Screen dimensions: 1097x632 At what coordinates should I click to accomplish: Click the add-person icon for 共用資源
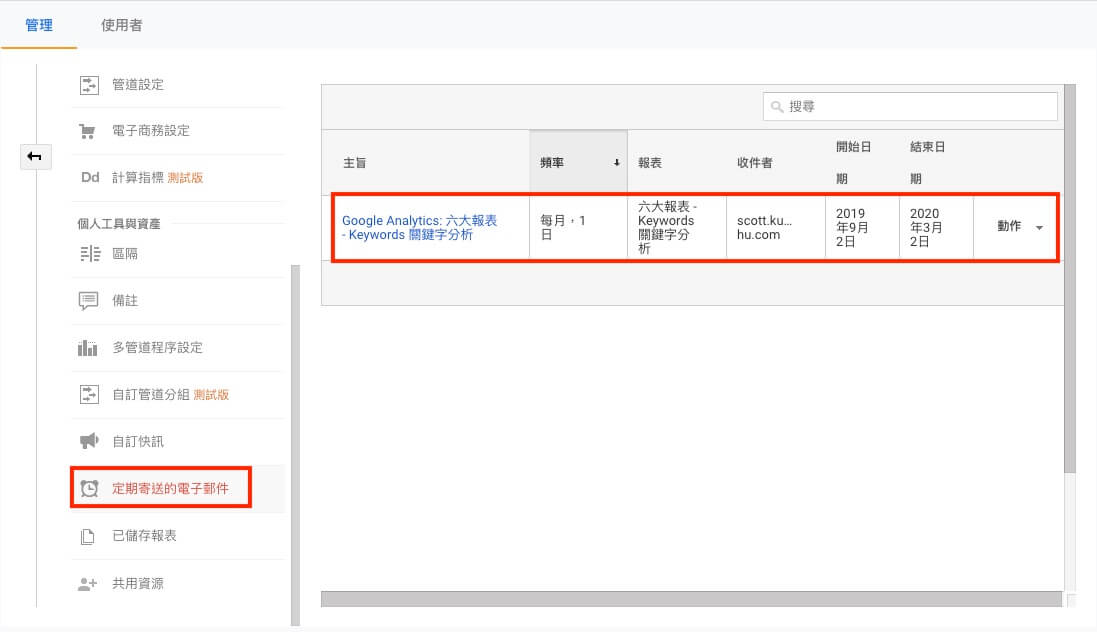88,584
